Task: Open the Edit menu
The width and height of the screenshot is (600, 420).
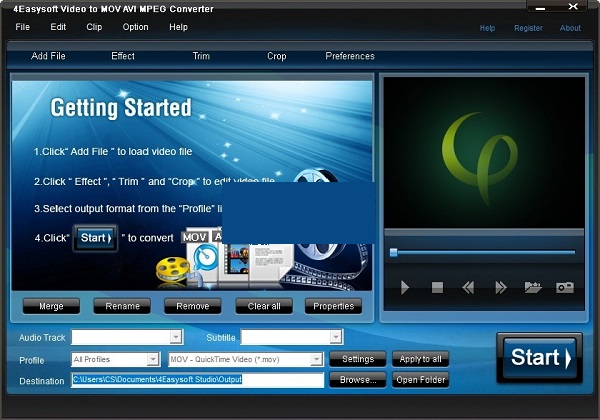Action: click(x=58, y=27)
